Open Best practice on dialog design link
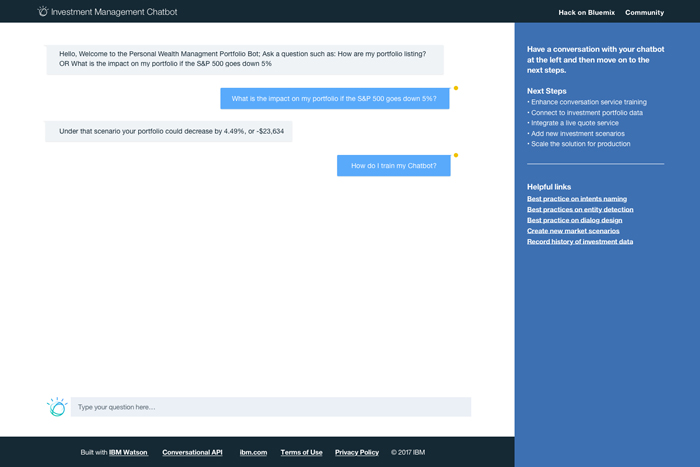This screenshot has width=700, height=467. 575,220
